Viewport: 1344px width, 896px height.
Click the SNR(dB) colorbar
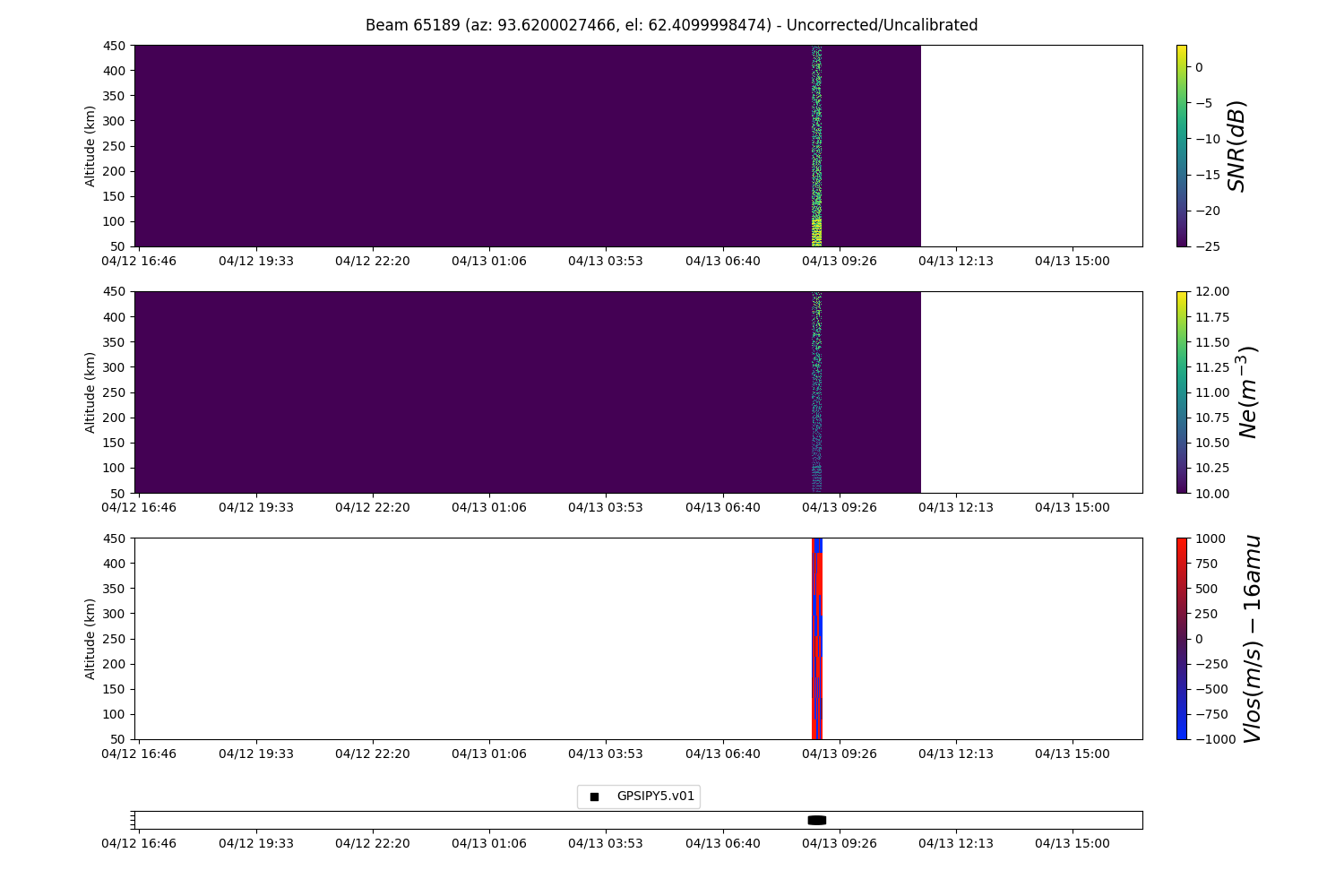tap(1181, 145)
